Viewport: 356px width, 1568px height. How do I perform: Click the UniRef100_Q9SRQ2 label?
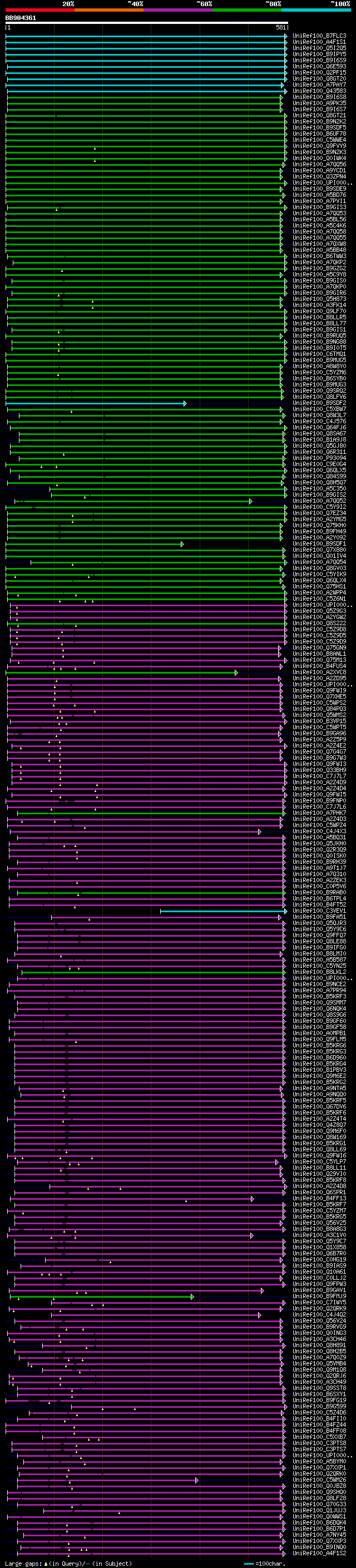(319, 391)
